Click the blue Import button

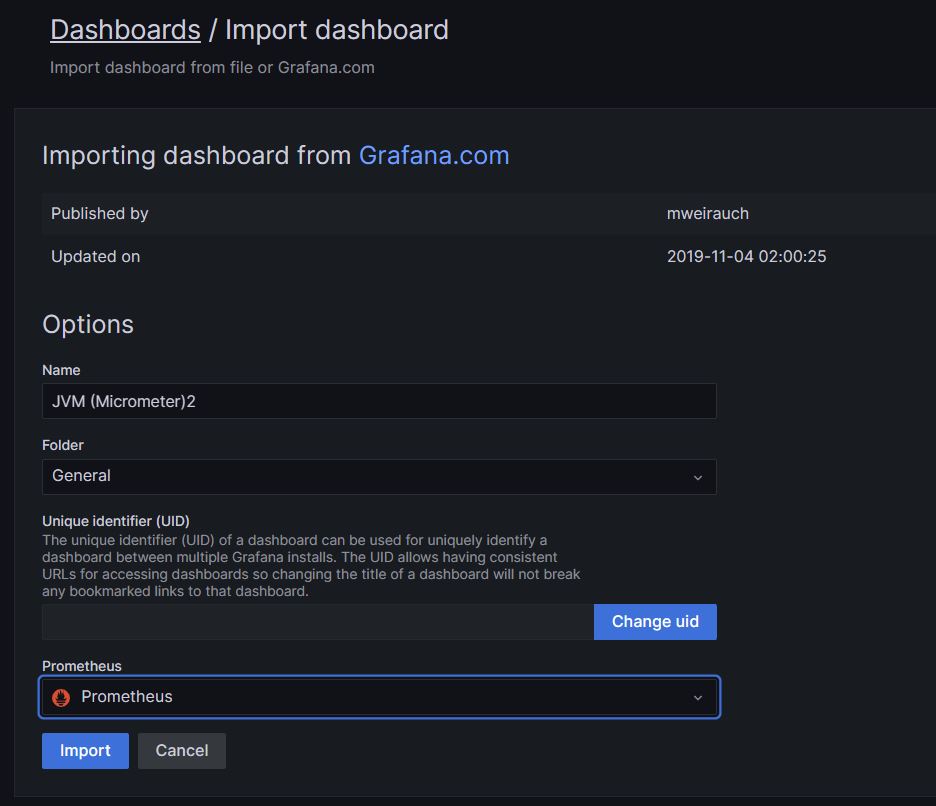(85, 750)
